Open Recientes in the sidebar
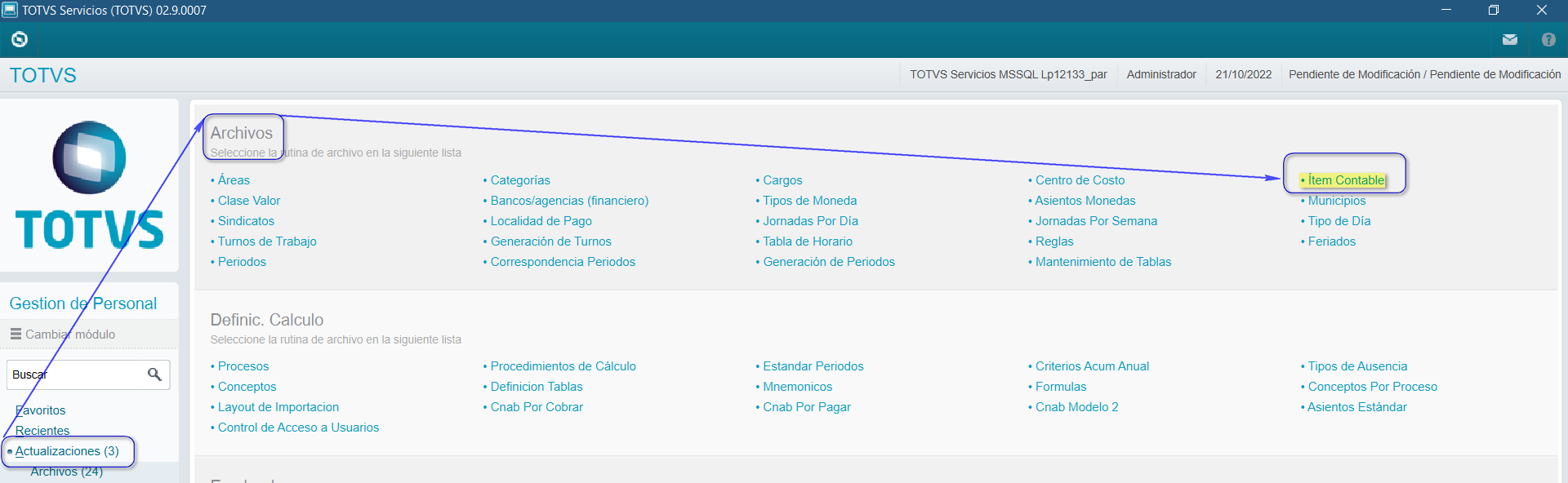Viewport: 1568px width, 483px height. pos(42,431)
